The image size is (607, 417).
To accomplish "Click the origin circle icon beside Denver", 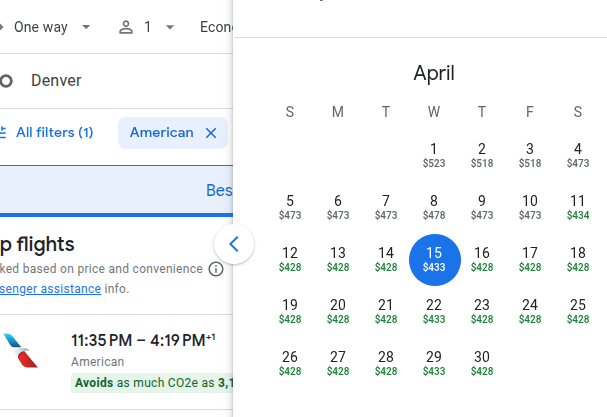I will pyautogui.click(x=6, y=81).
